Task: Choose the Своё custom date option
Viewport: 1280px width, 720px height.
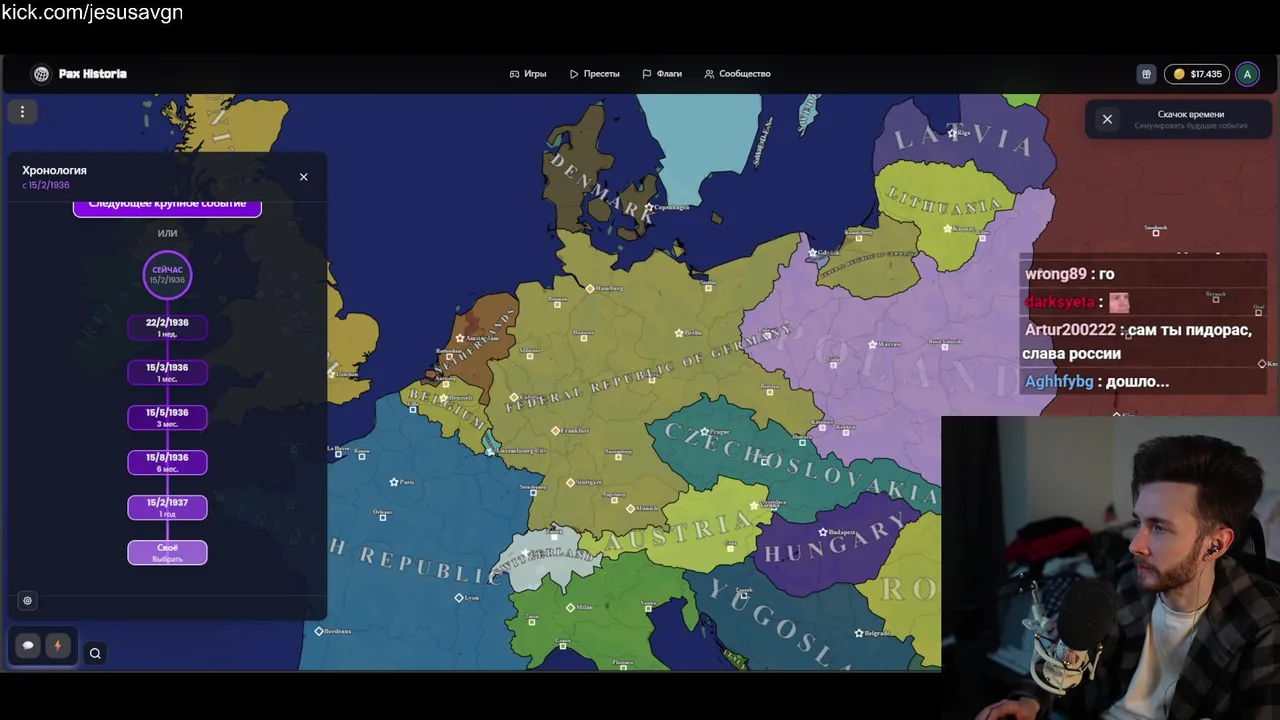Action: [167, 553]
